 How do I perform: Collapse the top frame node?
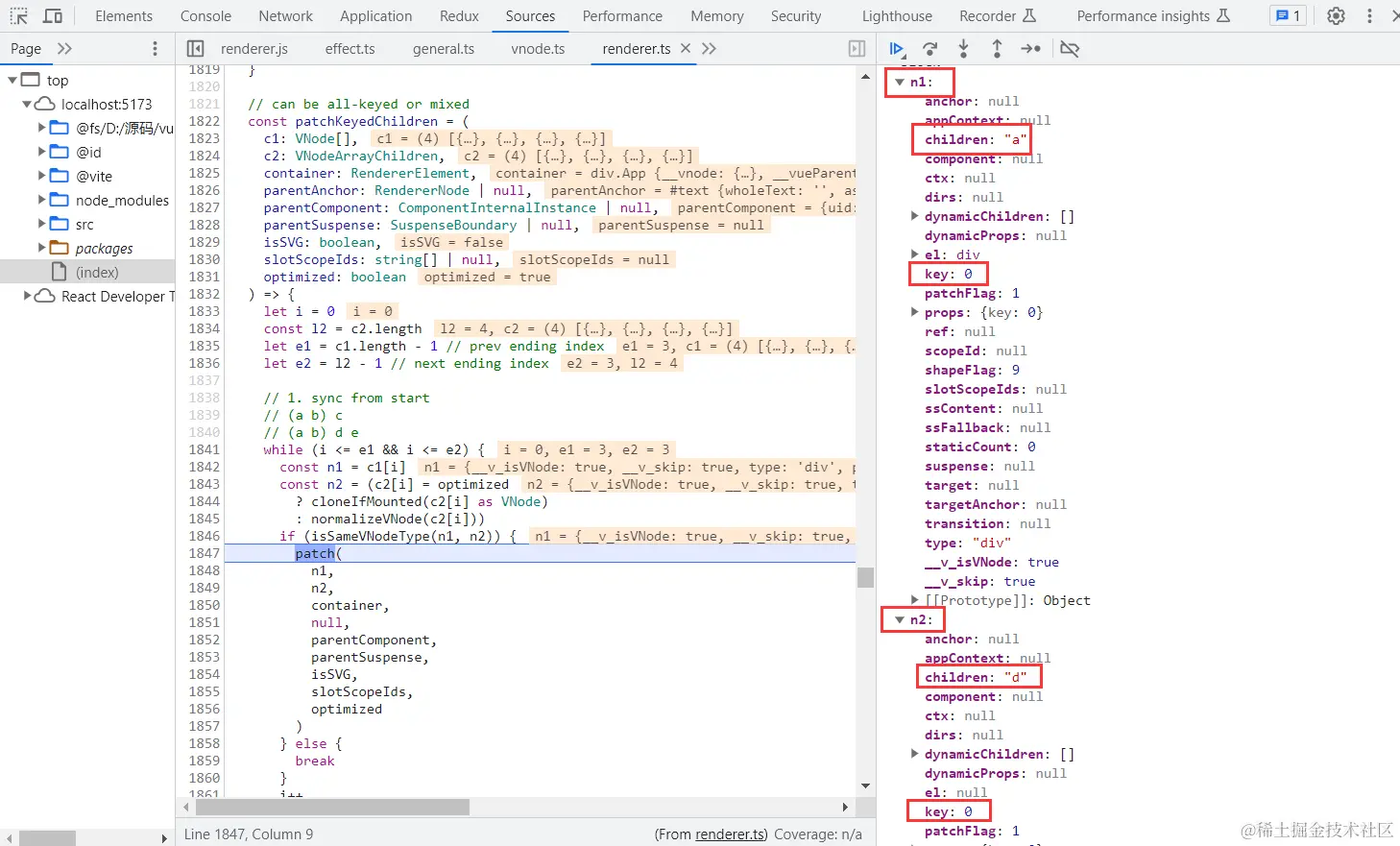click(x=12, y=81)
